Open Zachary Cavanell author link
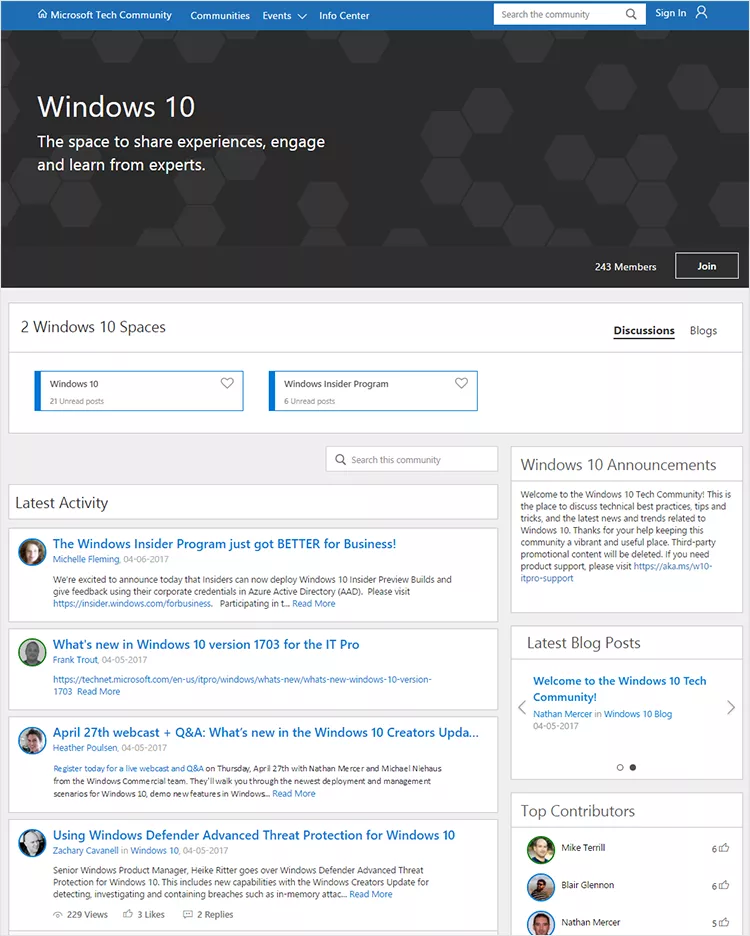 (85, 851)
